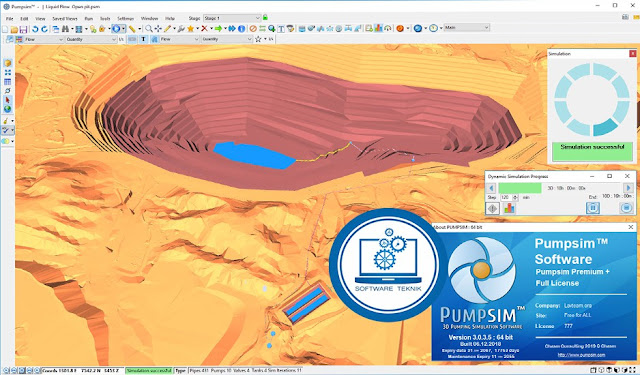Click the red X delete tool
This screenshot has width=640, height=375.
click(x=204, y=29)
